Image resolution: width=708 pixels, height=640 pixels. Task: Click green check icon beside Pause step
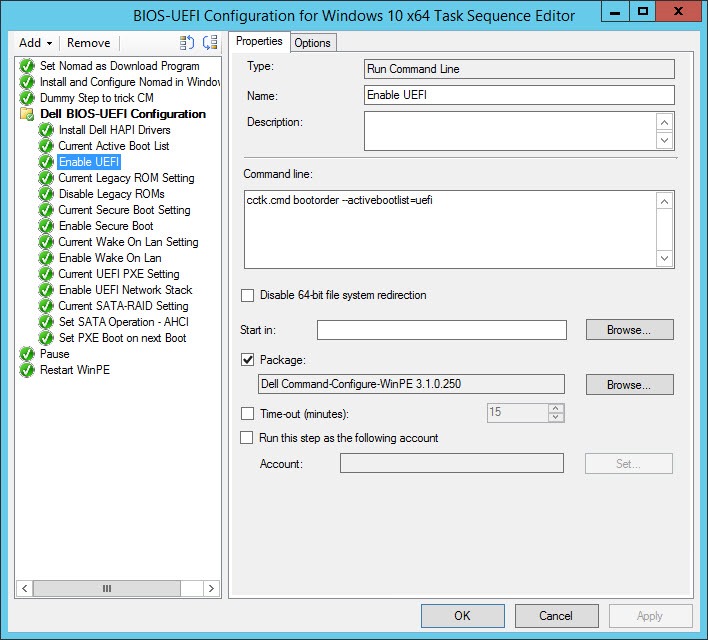pyautogui.click(x=27, y=354)
